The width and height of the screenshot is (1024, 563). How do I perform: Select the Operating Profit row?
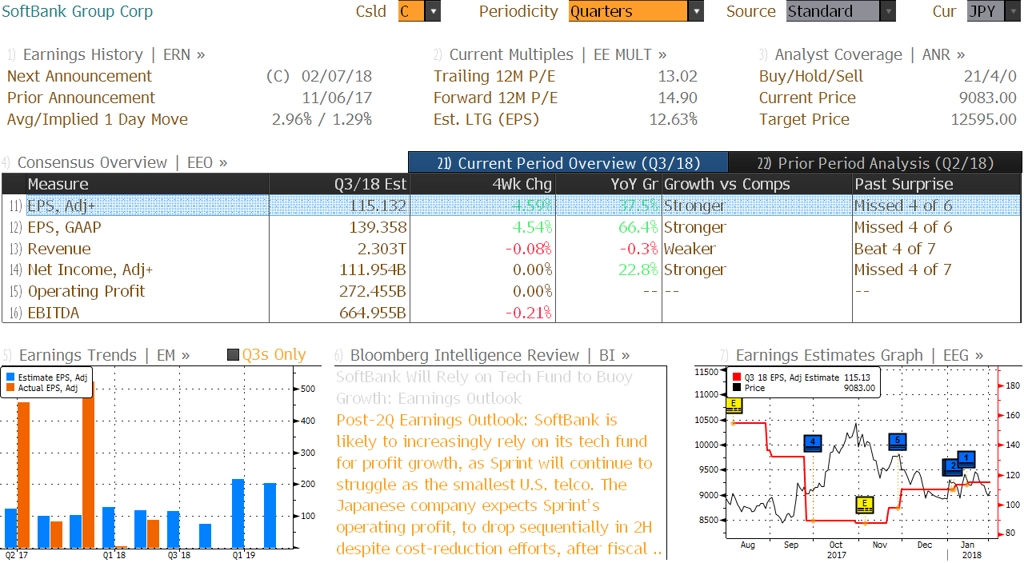pos(511,291)
